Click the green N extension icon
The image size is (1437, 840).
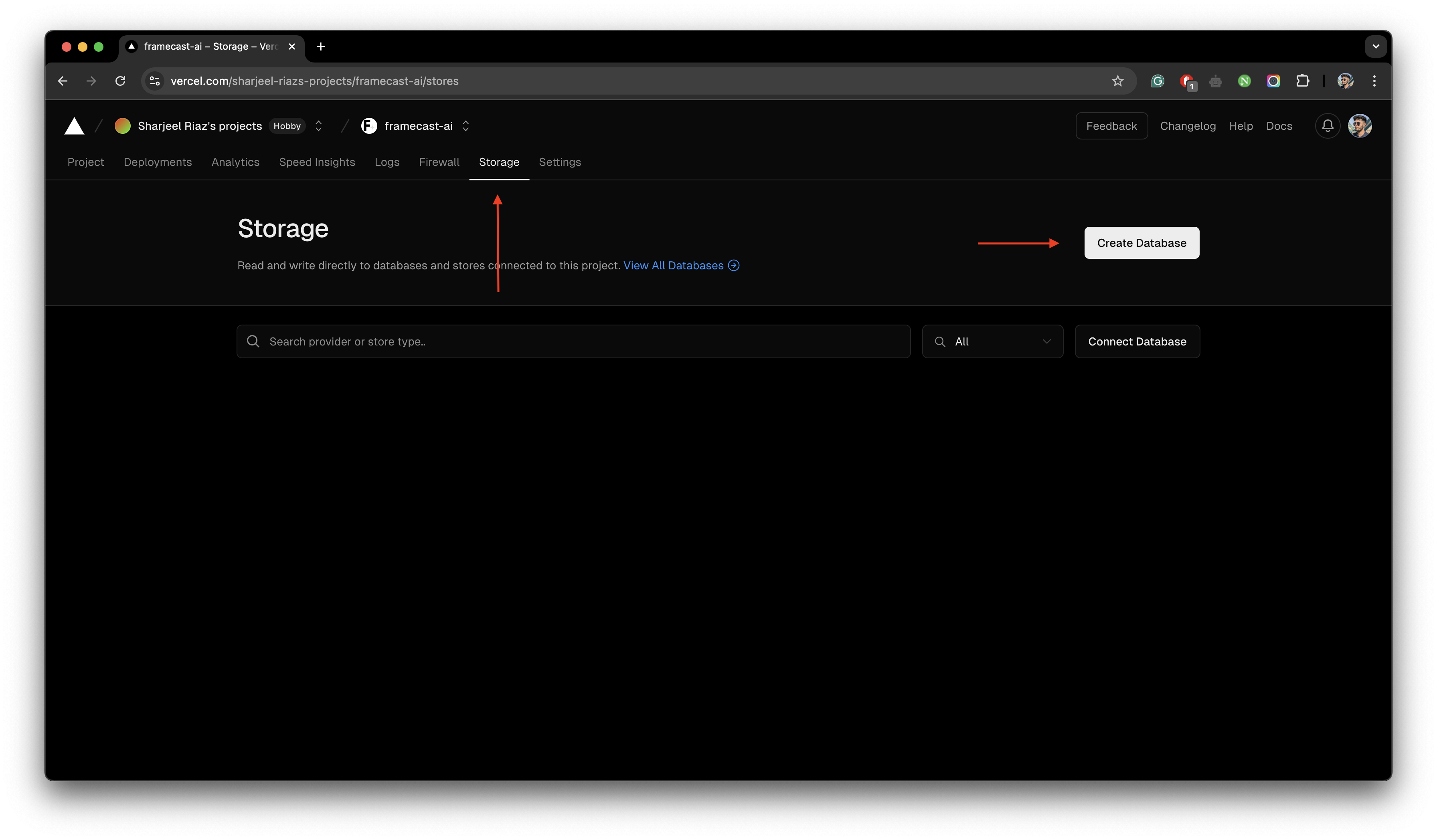[1244, 81]
